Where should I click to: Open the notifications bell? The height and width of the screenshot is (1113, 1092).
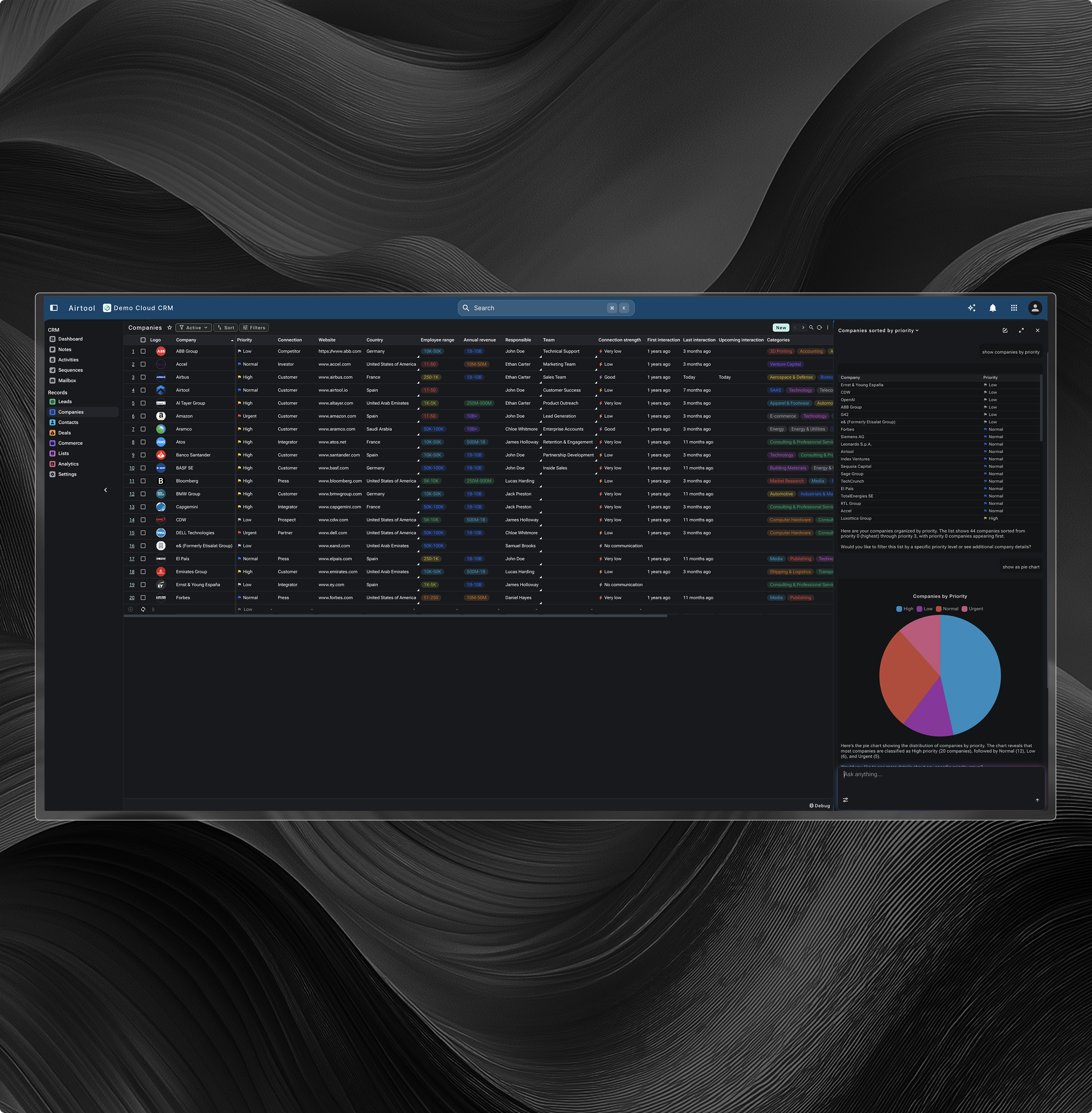click(993, 308)
